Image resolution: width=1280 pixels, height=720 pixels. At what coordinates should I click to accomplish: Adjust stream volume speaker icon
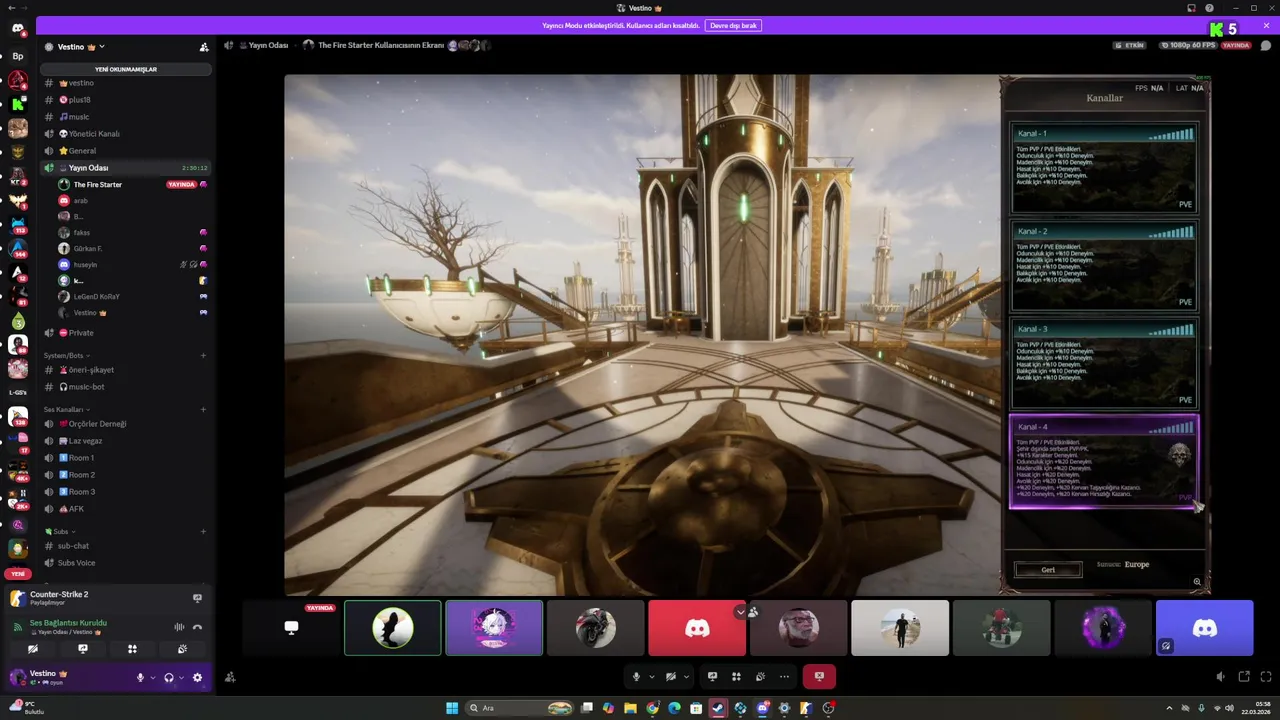[x=1221, y=677]
